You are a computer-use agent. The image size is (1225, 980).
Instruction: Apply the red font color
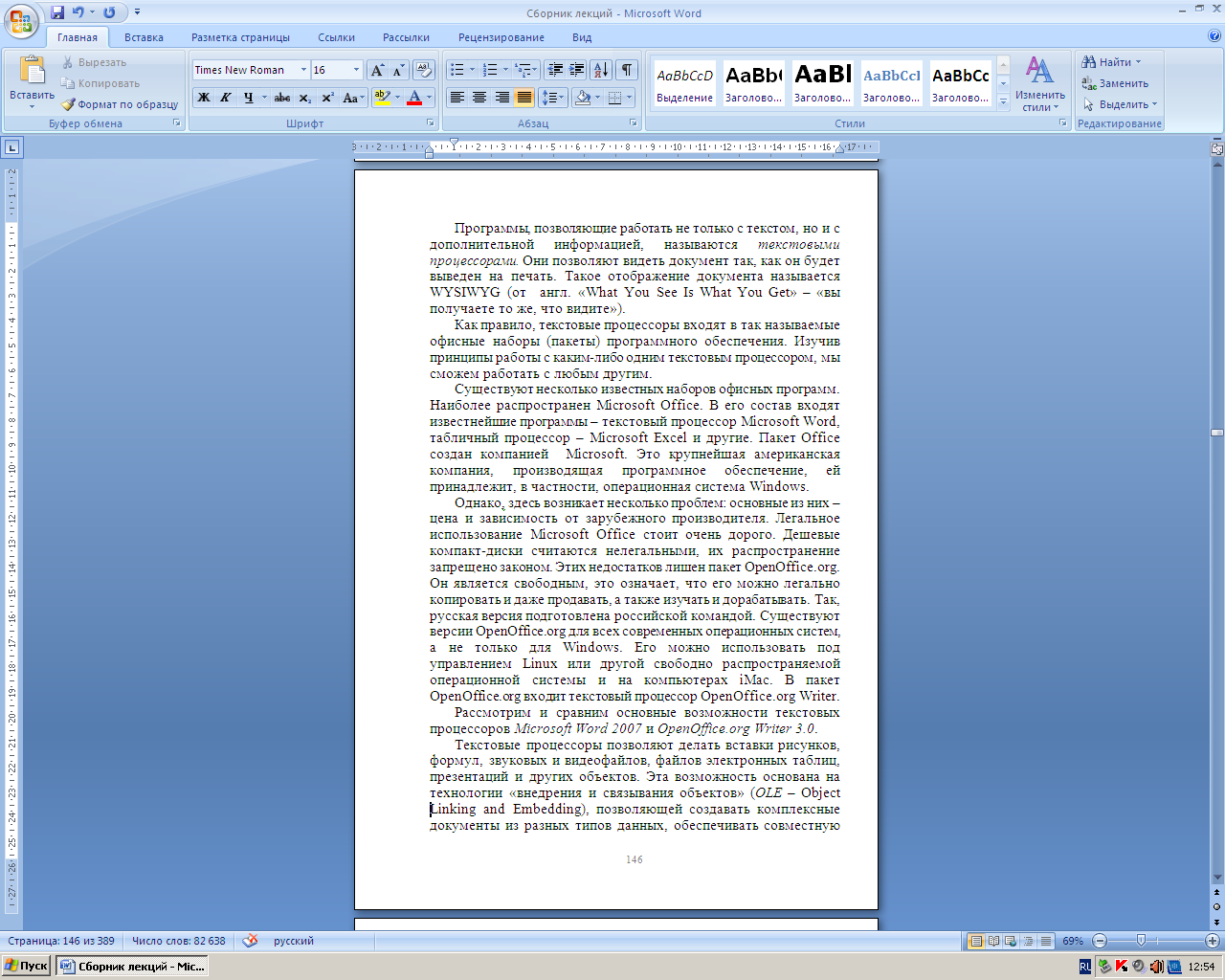click(414, 98)
